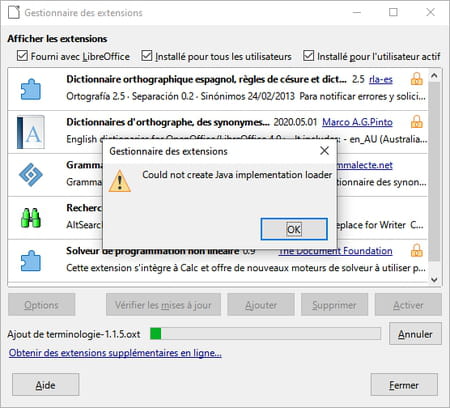Click the extension list scroll-up arrow
The width and height of the screenshot is (450, 408).
[434, 76]
